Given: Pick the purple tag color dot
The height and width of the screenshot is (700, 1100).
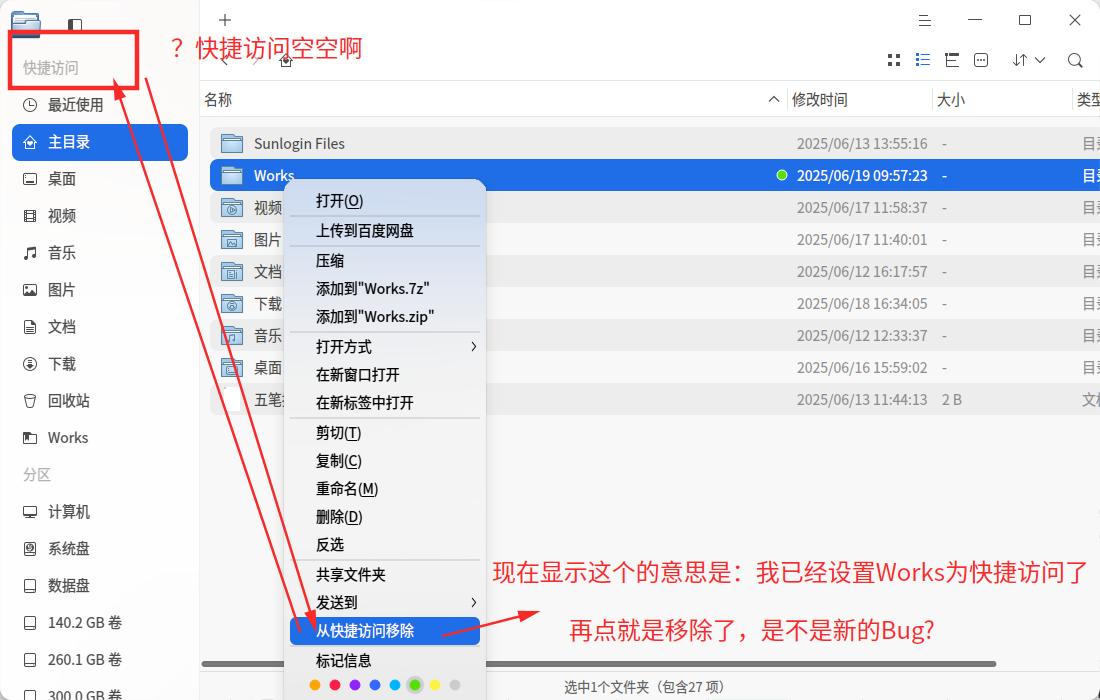Looking at the screenshot, I should [x=355, y=685].
